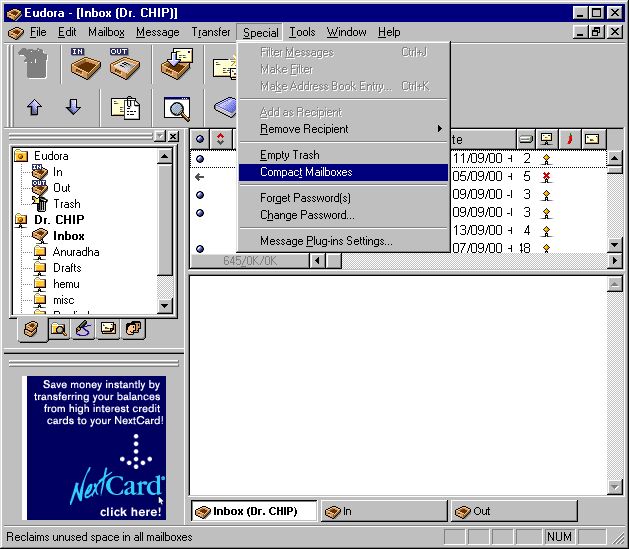Open the Transfer menu
This screenshot has height=549, width=629.
click(211, 32)
